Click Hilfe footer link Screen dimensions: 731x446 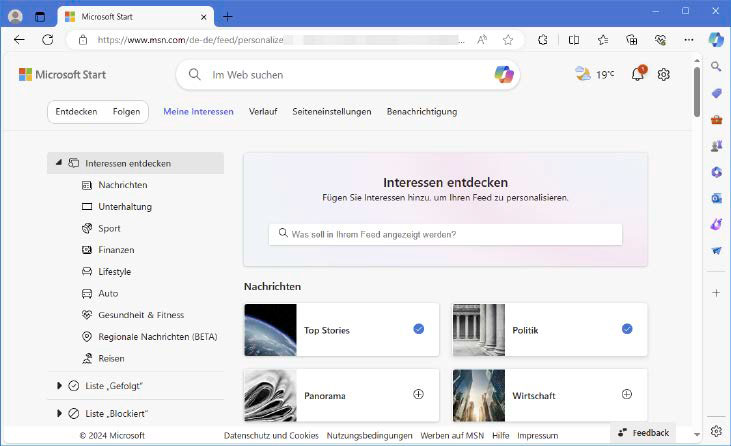(501, 436)
